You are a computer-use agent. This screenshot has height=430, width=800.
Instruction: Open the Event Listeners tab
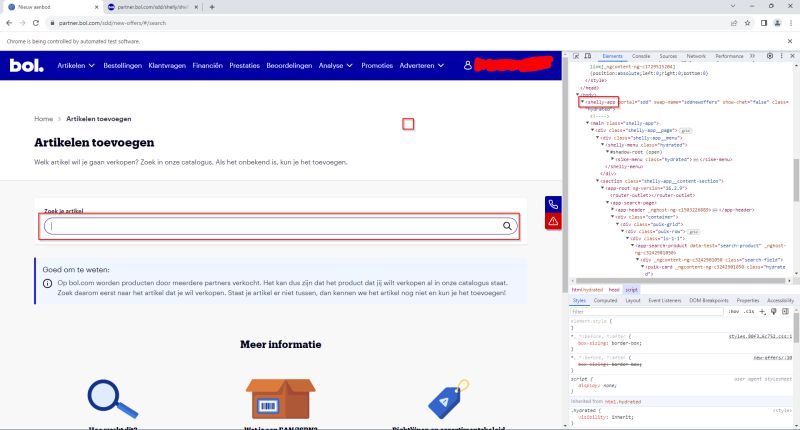coord(665,300)
